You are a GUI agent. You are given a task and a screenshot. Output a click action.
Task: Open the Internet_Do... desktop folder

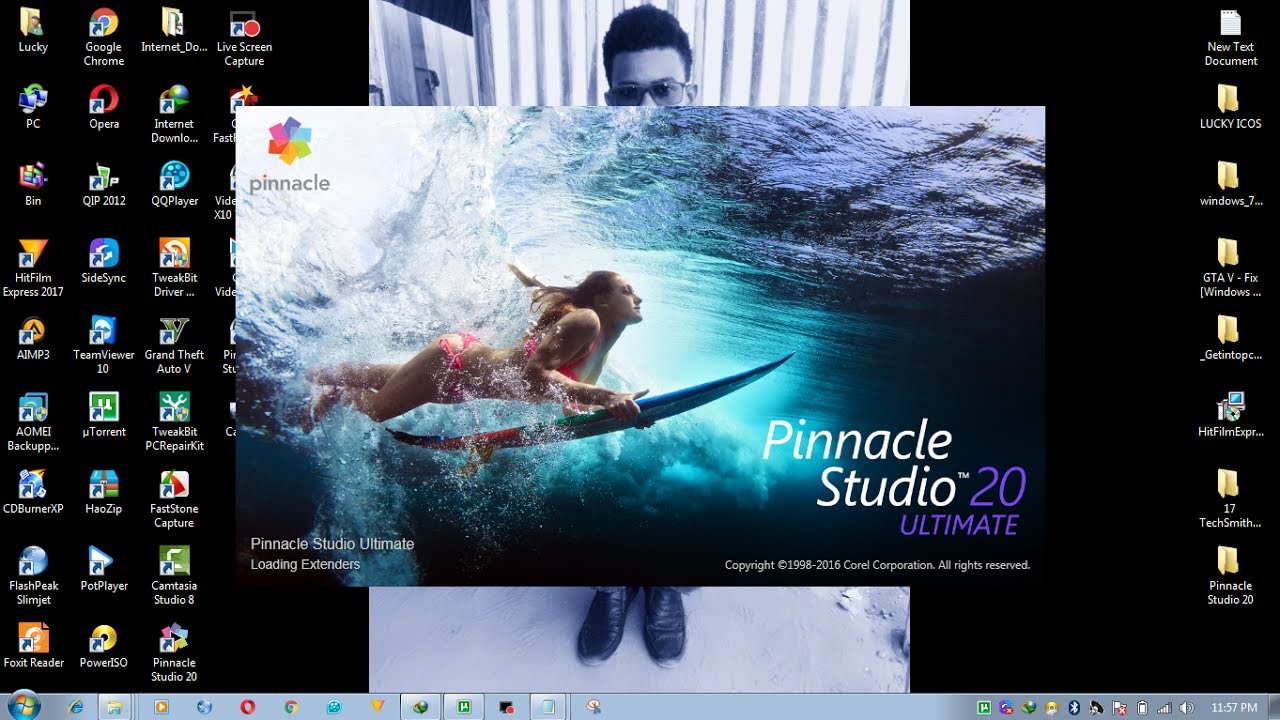[174, 31]
